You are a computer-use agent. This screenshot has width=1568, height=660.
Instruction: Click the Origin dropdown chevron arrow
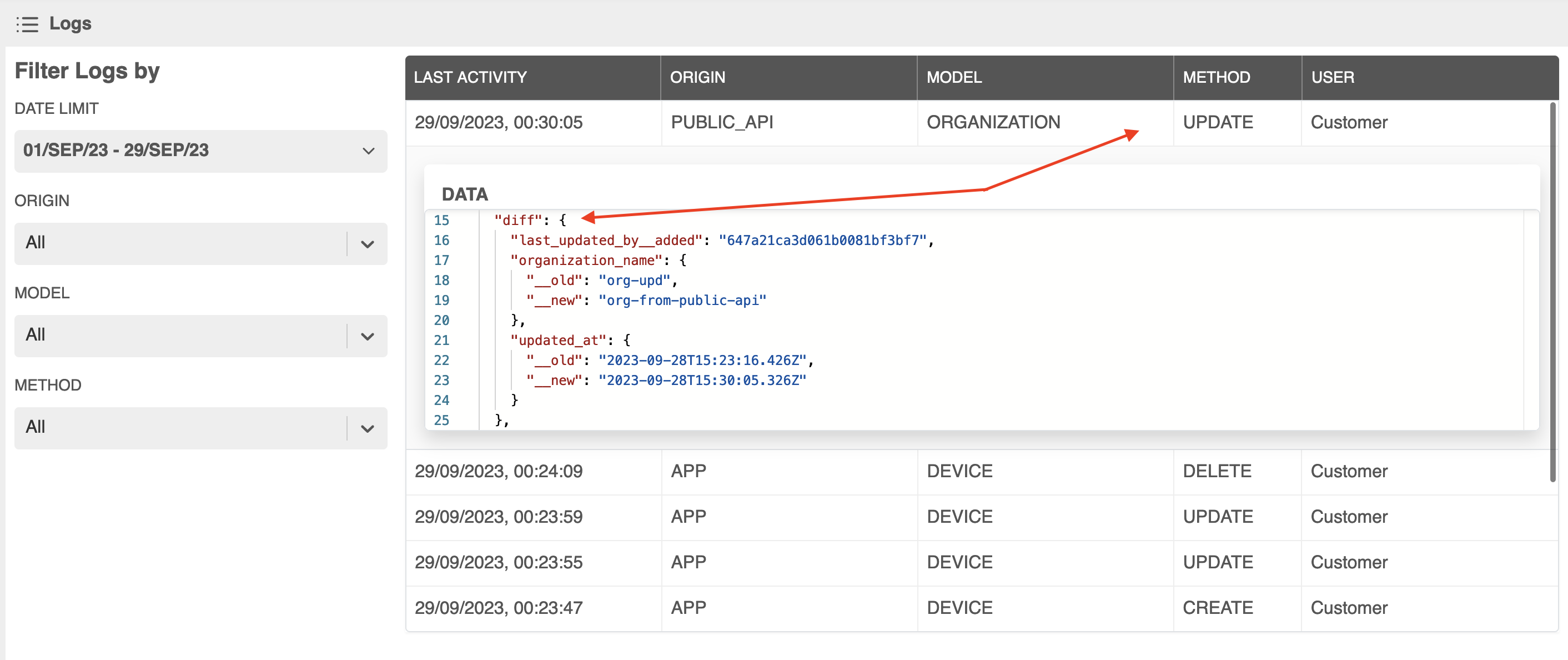[367, 244]
